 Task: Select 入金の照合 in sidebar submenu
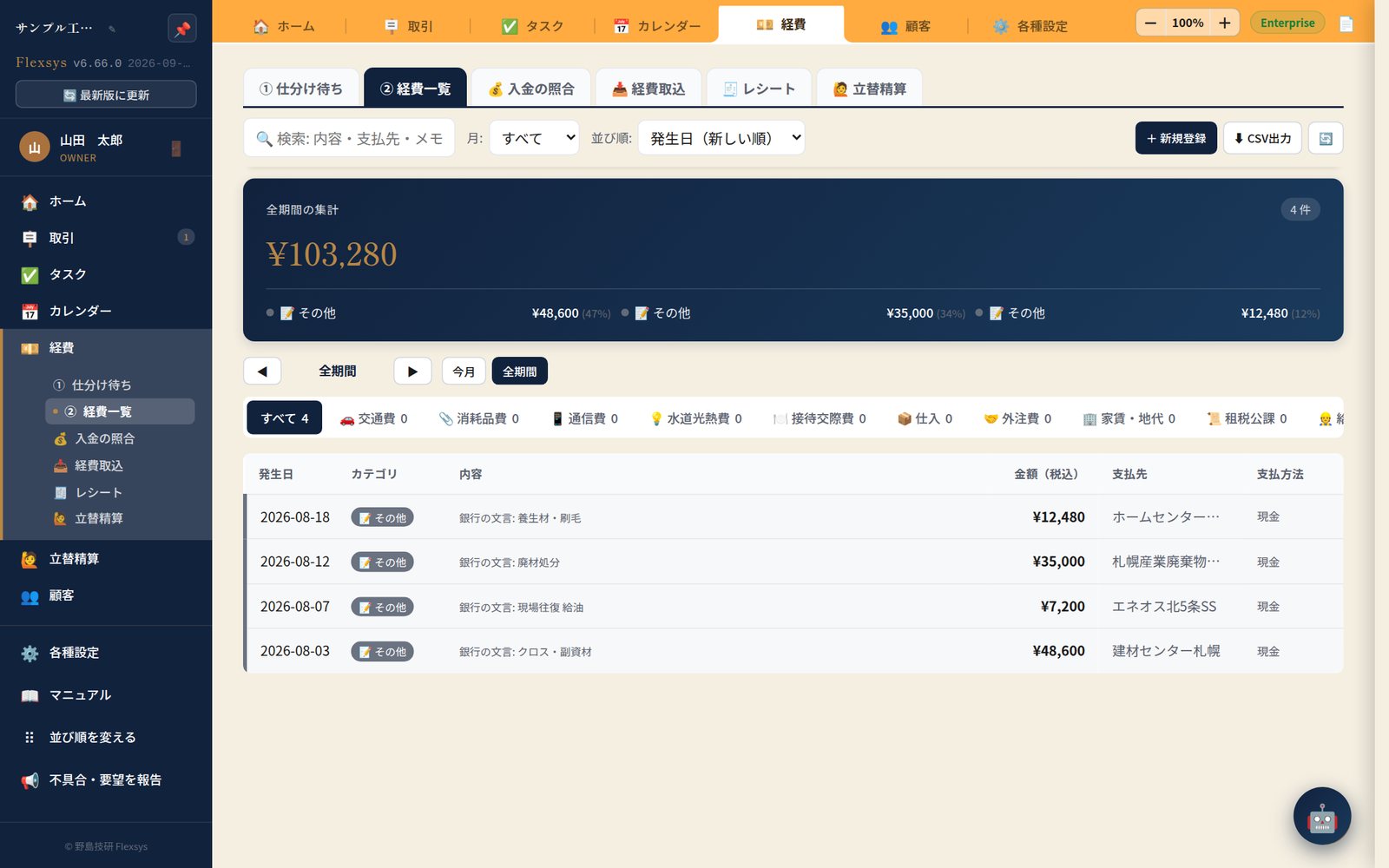120,438
